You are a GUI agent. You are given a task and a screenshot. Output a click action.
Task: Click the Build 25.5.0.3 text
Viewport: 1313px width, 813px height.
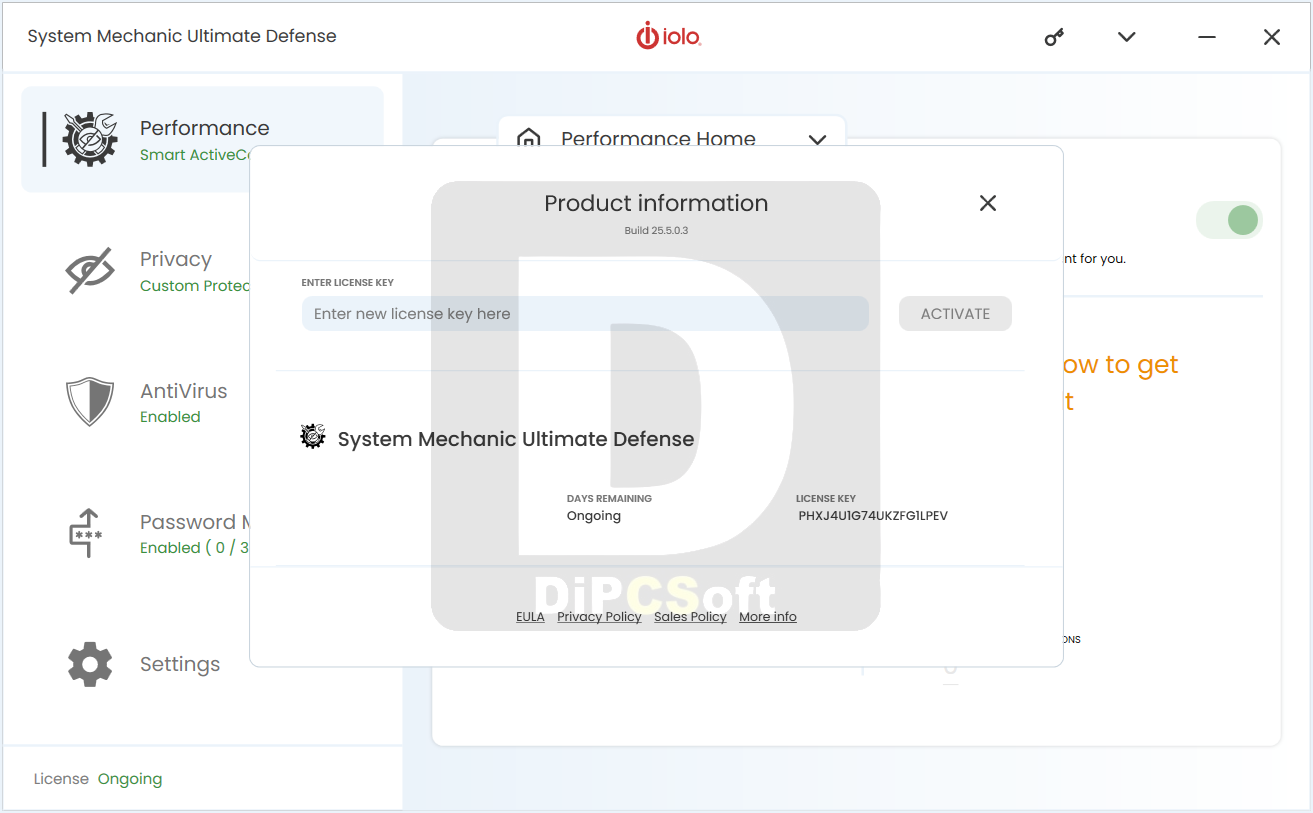[656, 230]
